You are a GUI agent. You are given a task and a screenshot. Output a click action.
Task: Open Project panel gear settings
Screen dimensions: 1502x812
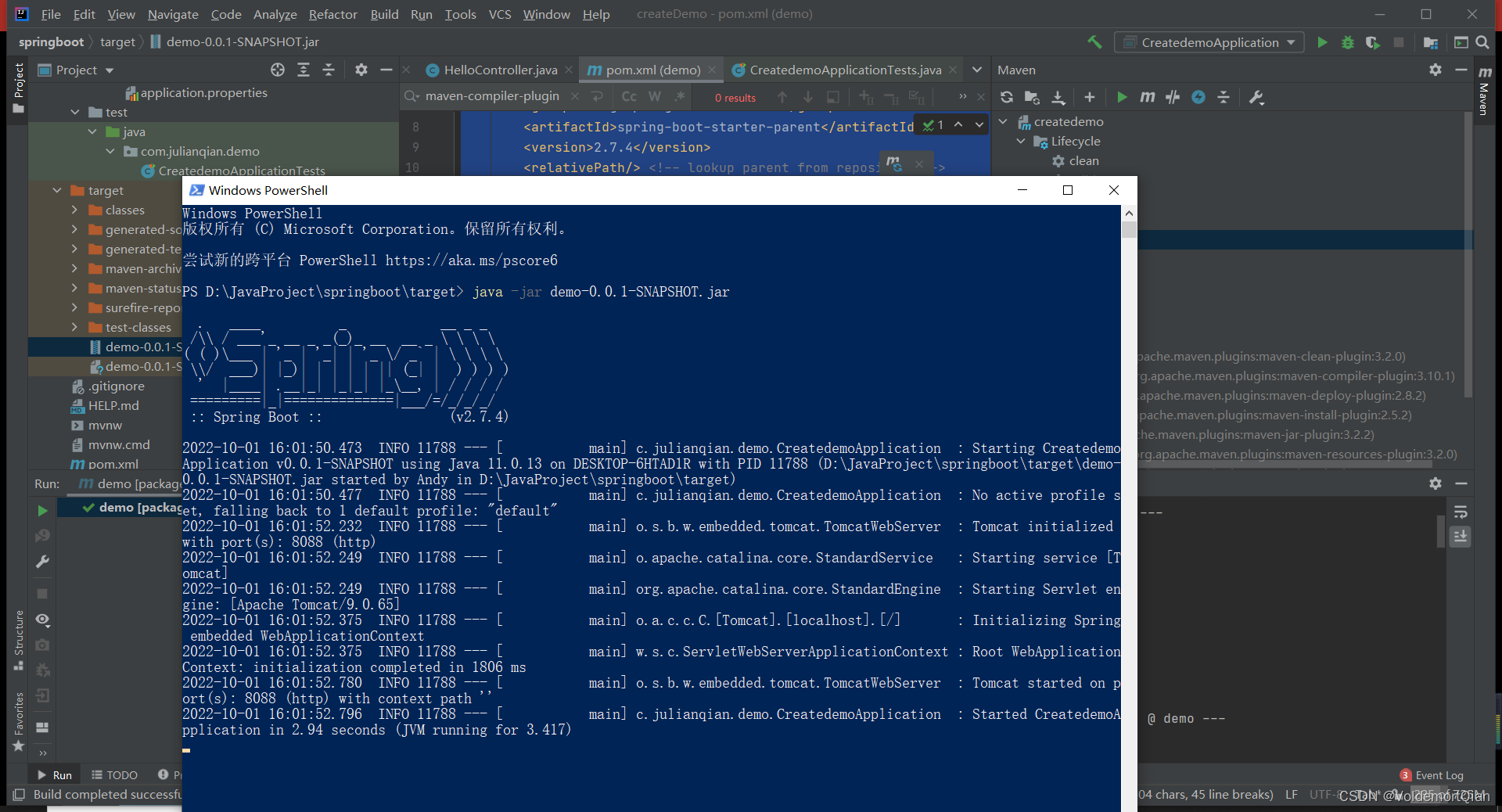tap(361, 70)
